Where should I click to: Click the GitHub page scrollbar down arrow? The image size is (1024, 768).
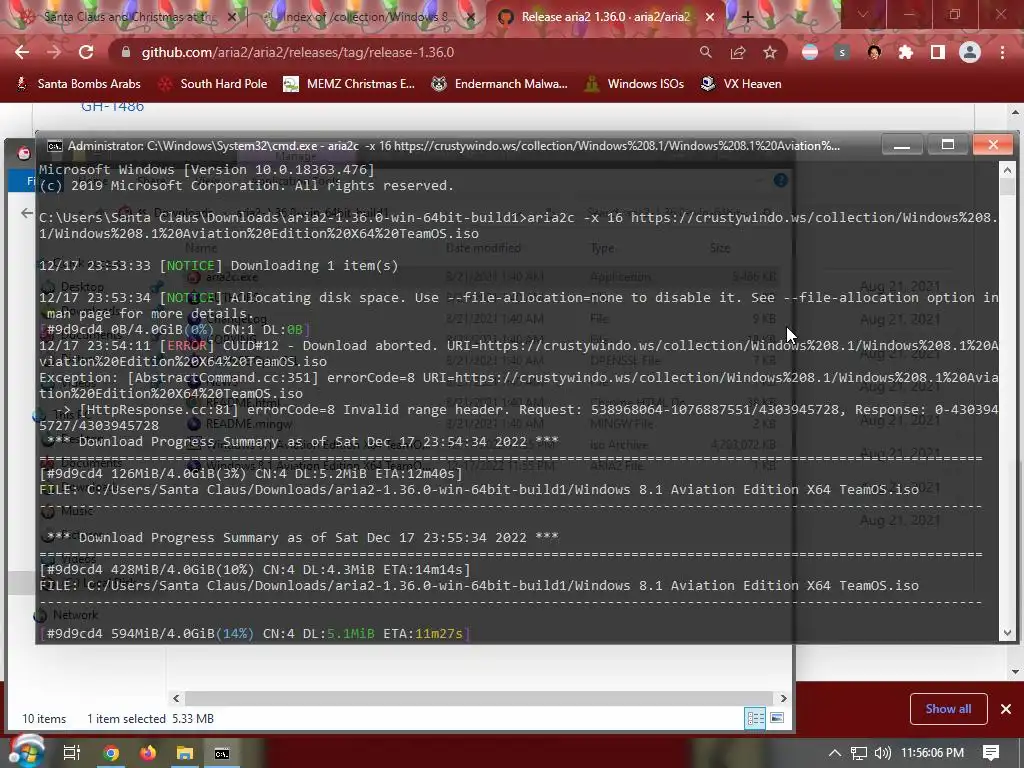(1015, 671)
